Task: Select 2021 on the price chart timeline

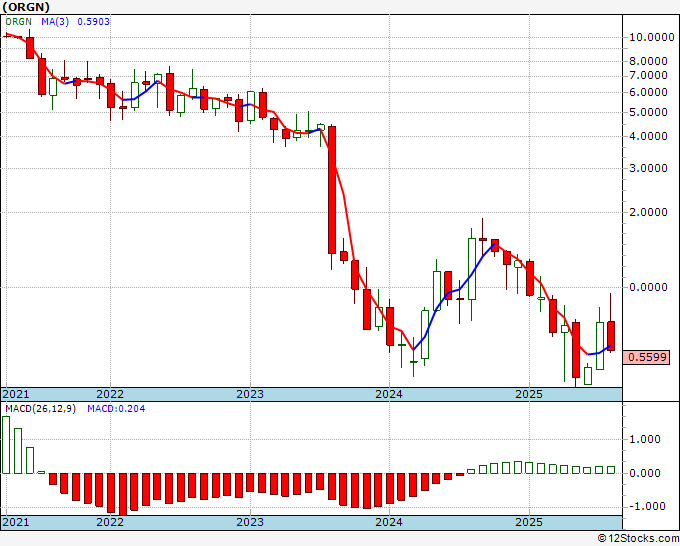Action: coord(16,394)
